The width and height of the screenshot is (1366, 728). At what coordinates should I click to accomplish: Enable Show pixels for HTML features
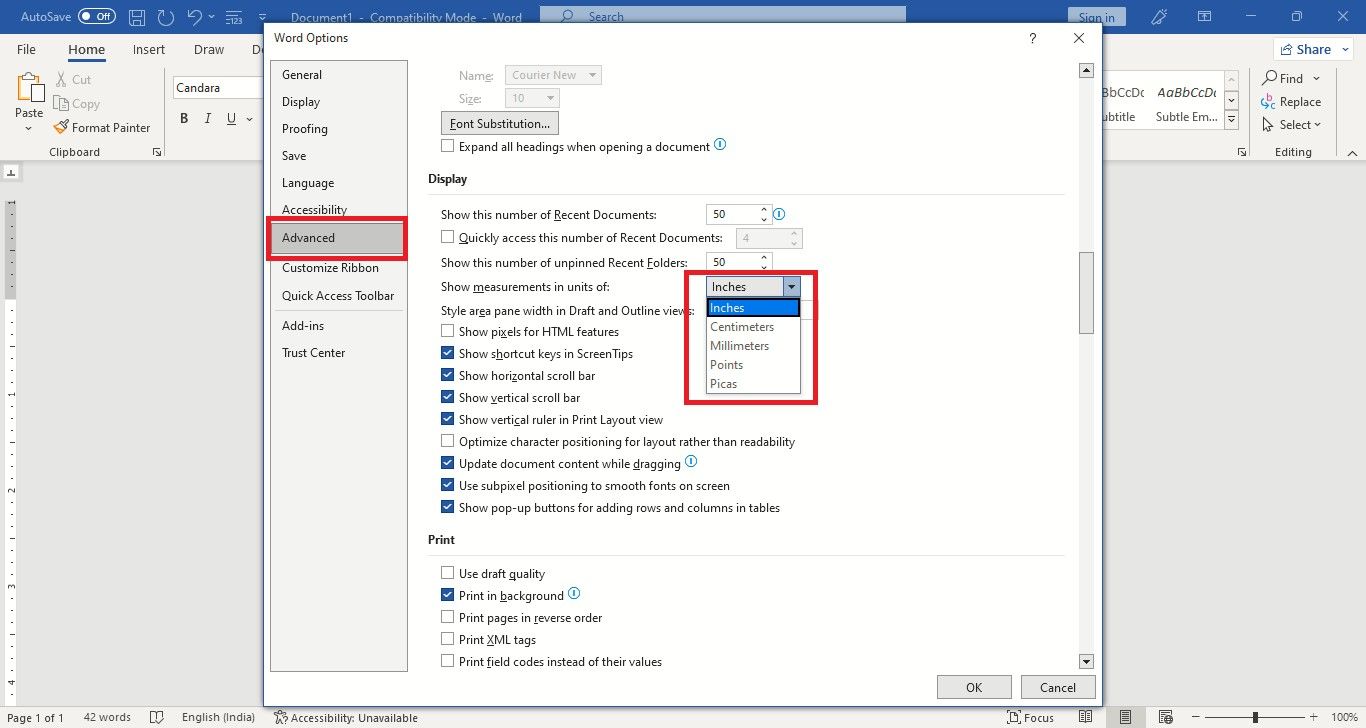point(448,331)
